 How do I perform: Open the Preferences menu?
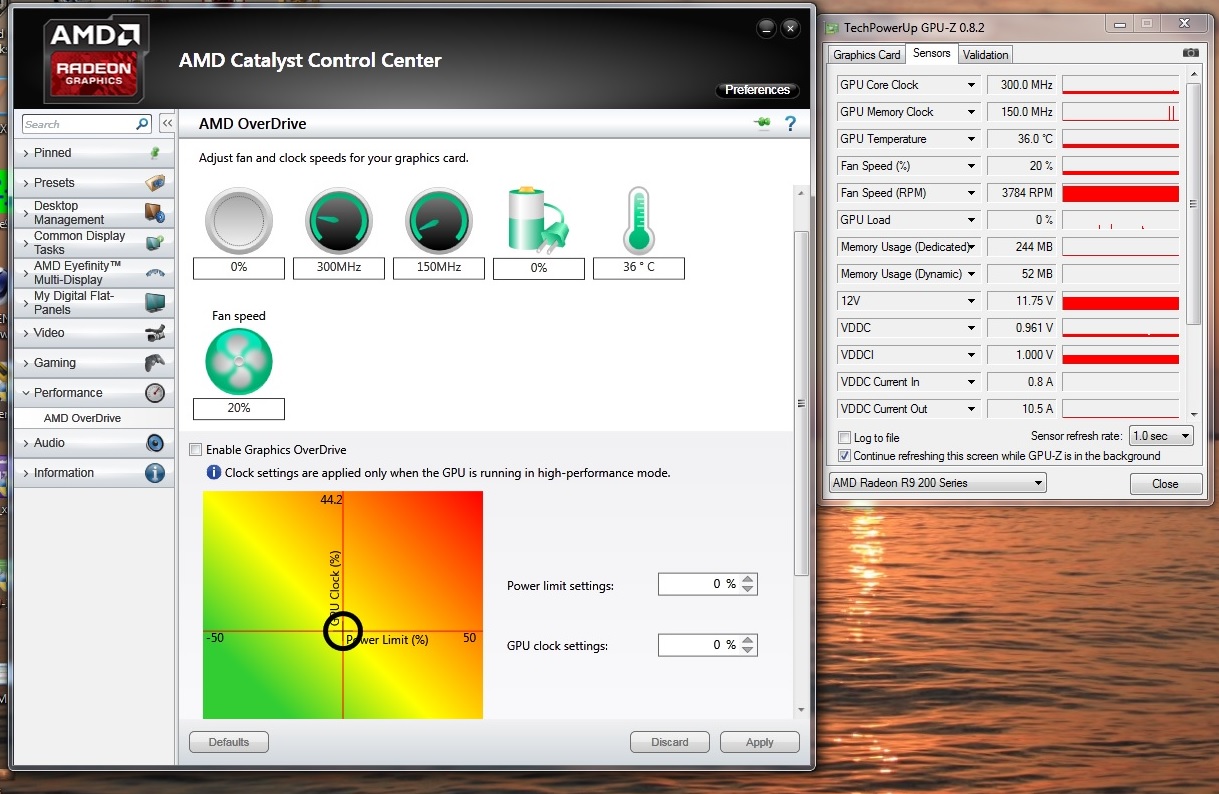[757, 90]
